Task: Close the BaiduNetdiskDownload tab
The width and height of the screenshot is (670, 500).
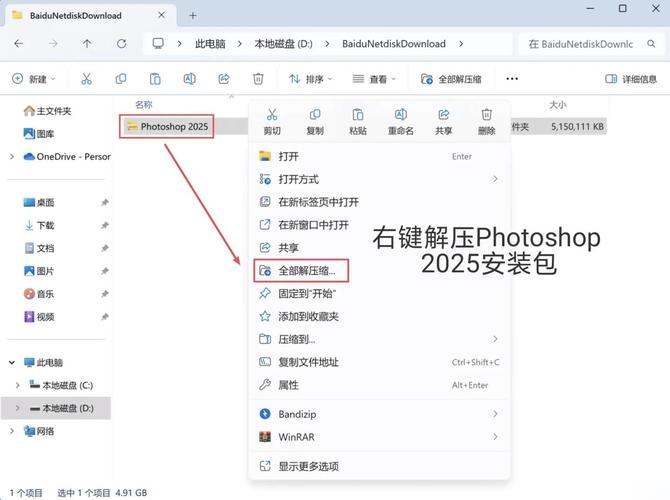Action: tap(162, 15)
